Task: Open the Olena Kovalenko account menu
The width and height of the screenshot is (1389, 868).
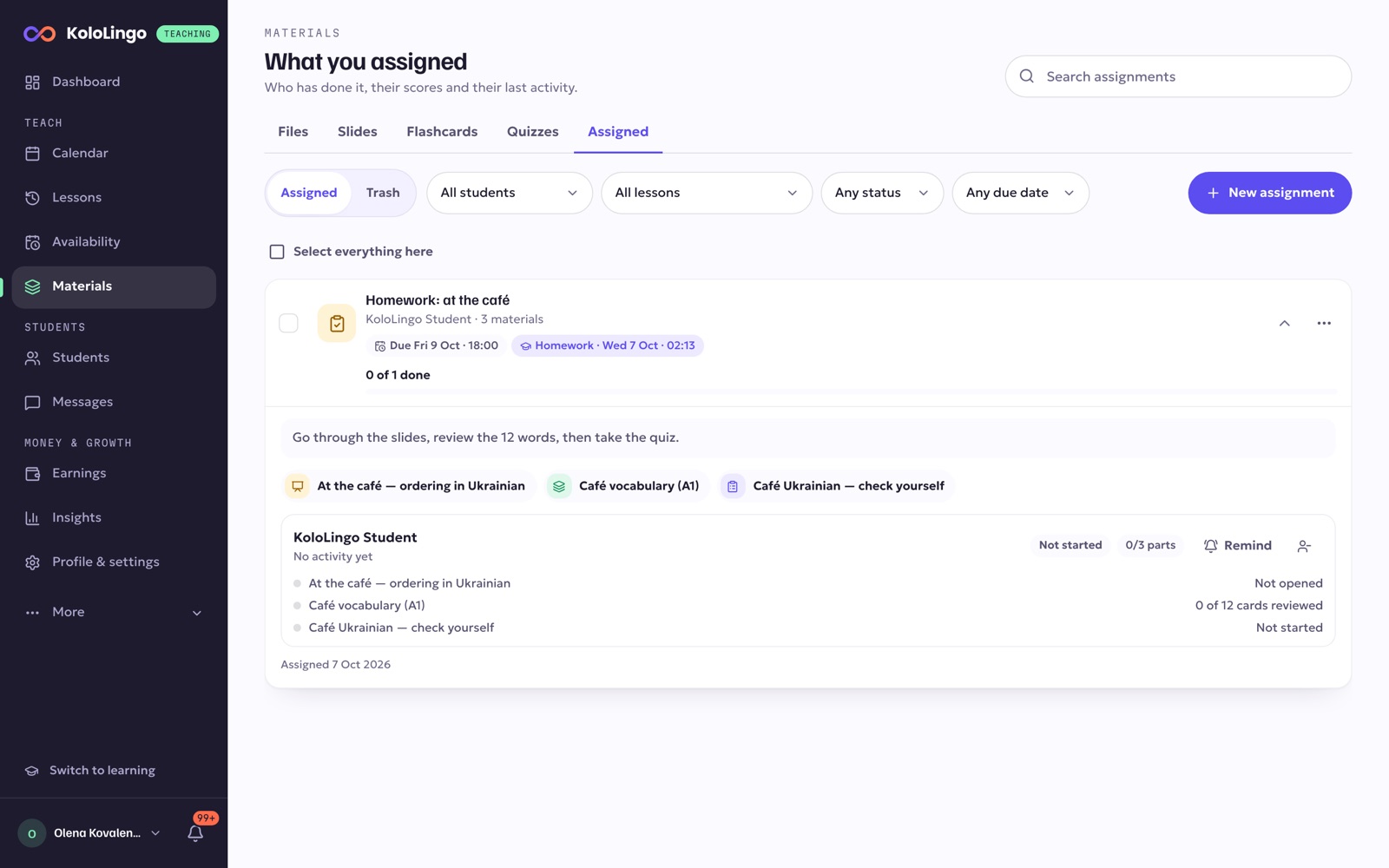Action: pyautogui.click(x=89, y=833)
